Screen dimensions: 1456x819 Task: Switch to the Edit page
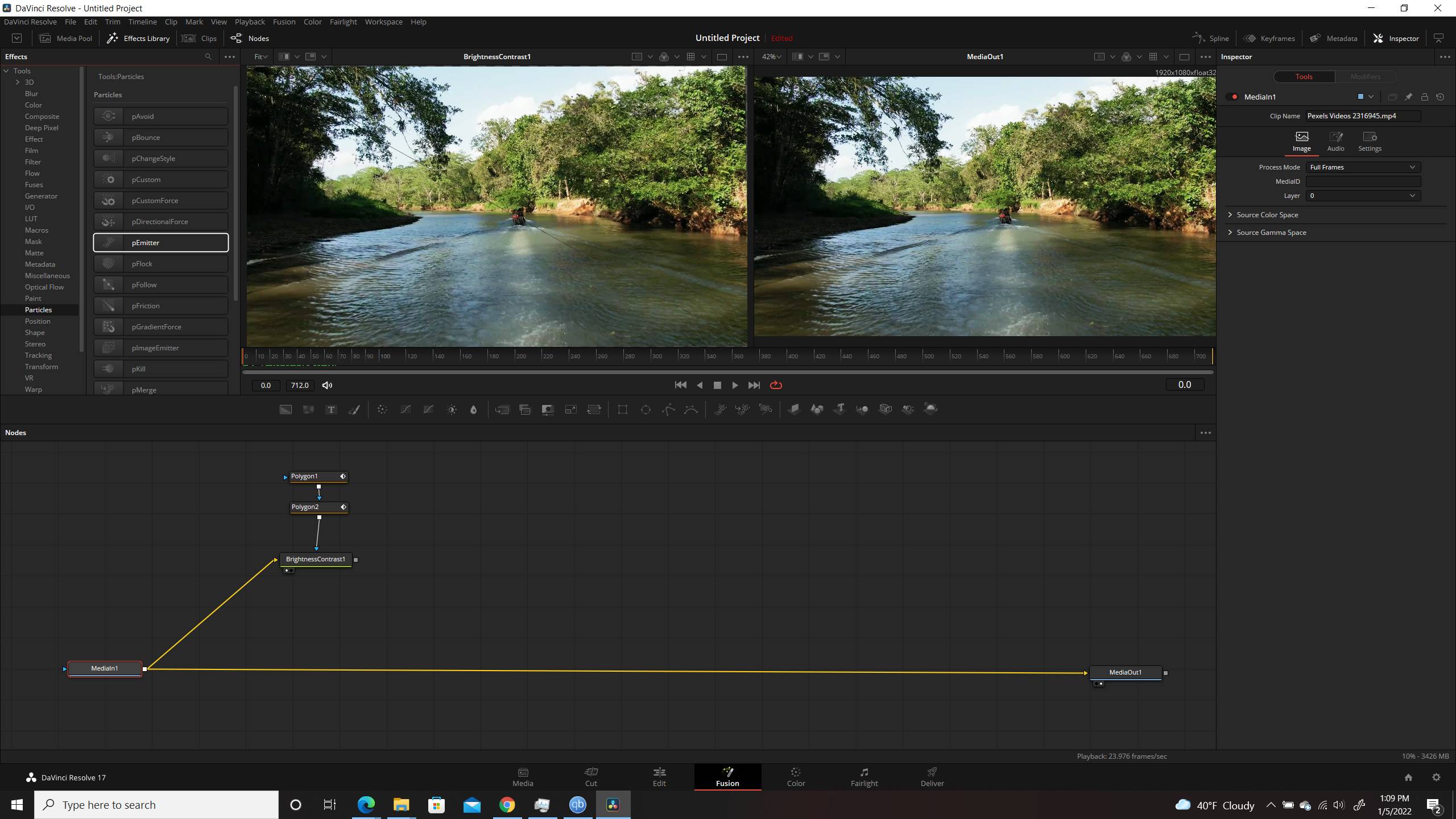[659, 777]
